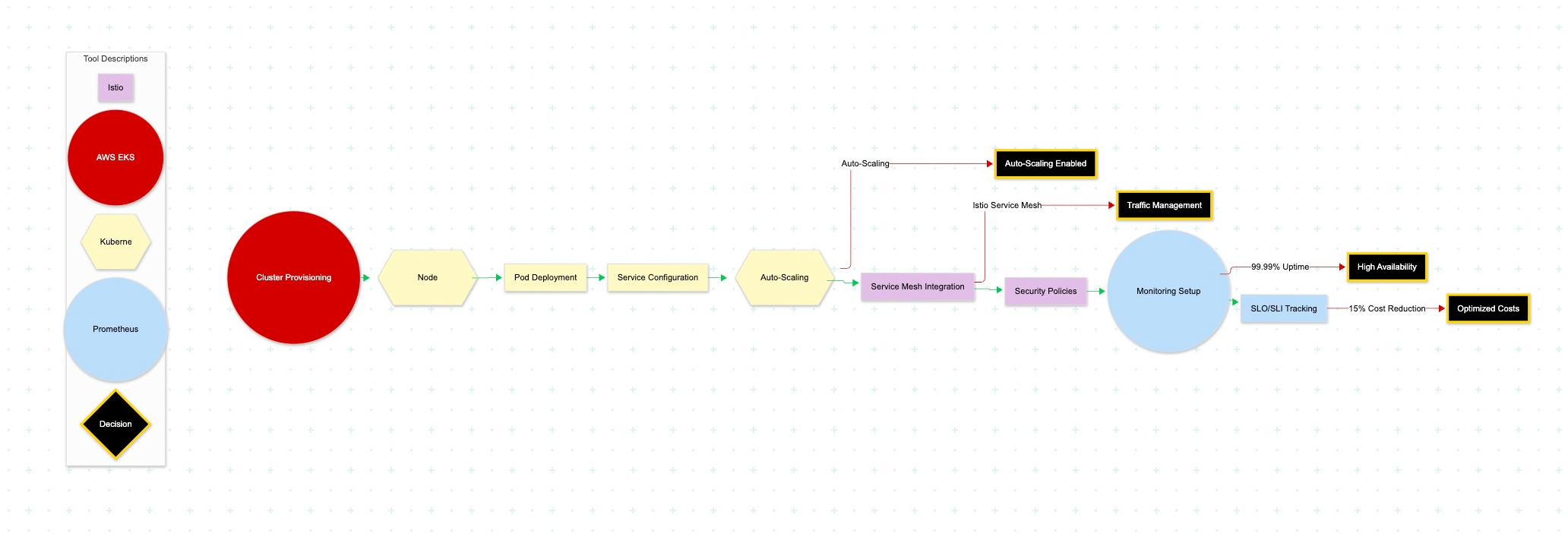Select the Istio legend square
Viewport: 1568px width, 534px height.
(x=115, y=87)
